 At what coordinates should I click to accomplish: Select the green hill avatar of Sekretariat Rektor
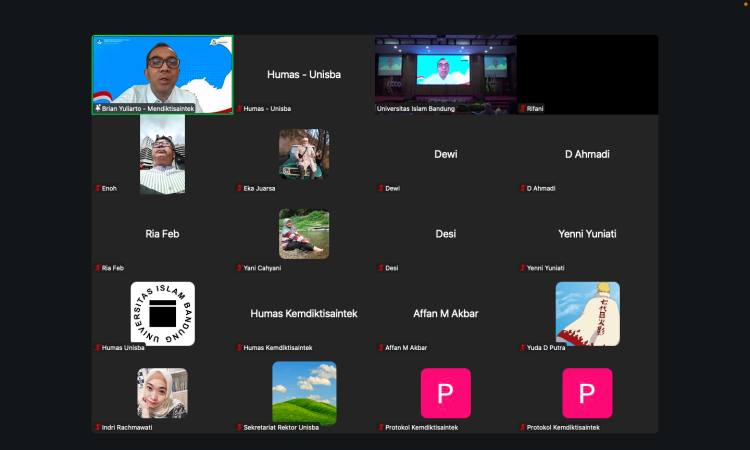[x=304, y=393]
